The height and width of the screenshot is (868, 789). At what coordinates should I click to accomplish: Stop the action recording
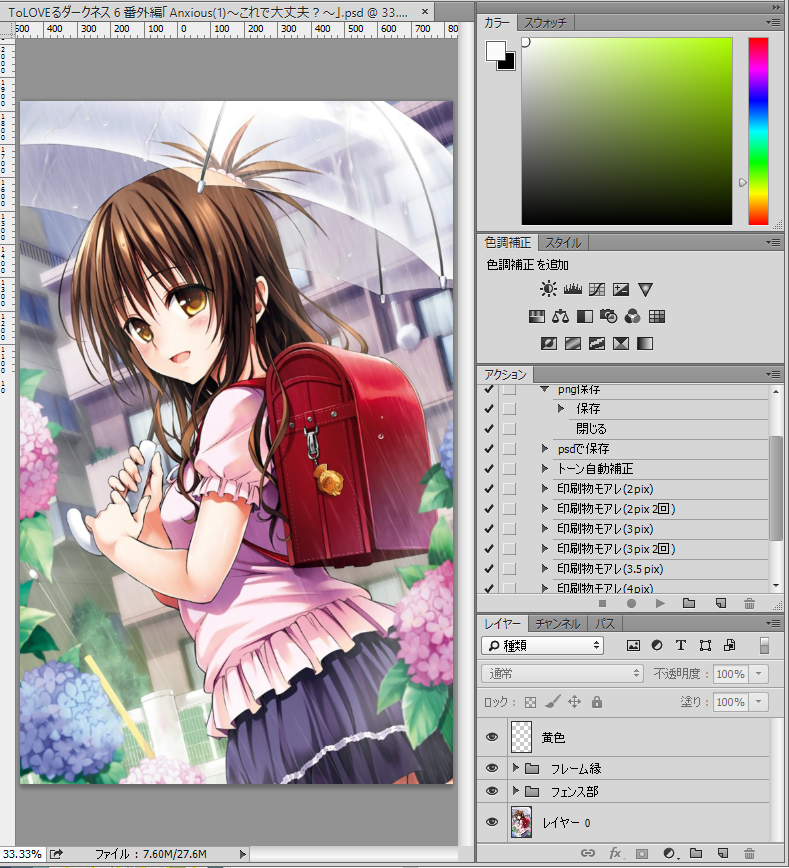pos(602,603)
